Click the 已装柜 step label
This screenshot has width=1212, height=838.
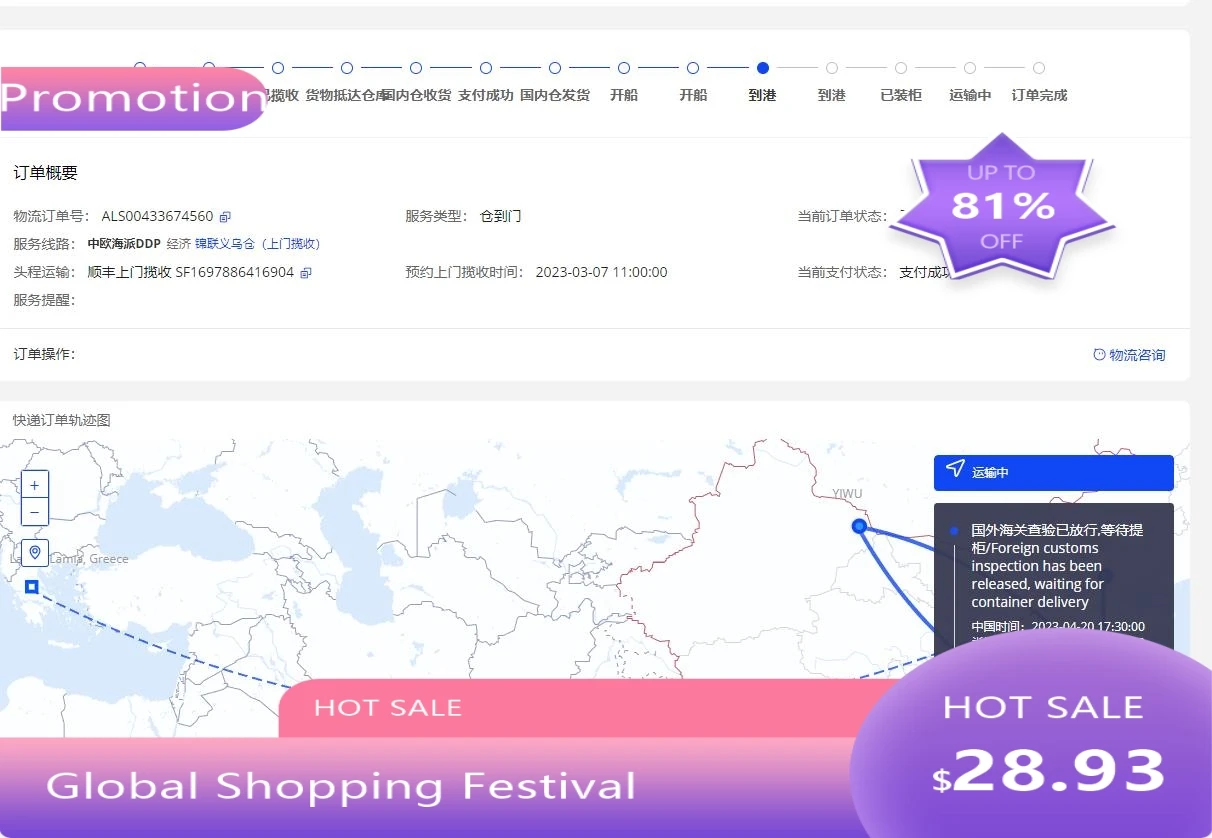click(x=899, y=95)
